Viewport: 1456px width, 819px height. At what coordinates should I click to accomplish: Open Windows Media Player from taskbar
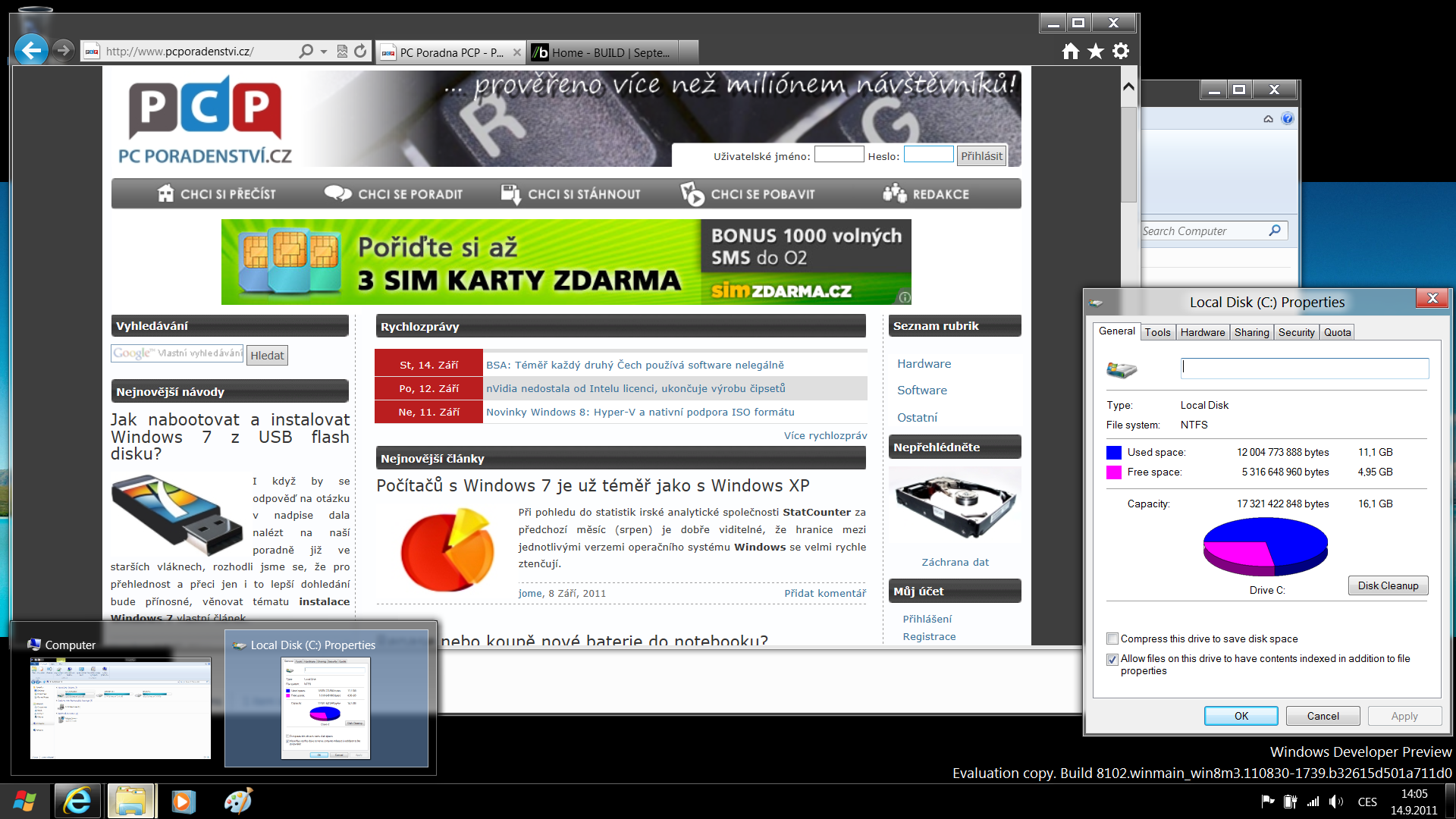pos(183,802)
